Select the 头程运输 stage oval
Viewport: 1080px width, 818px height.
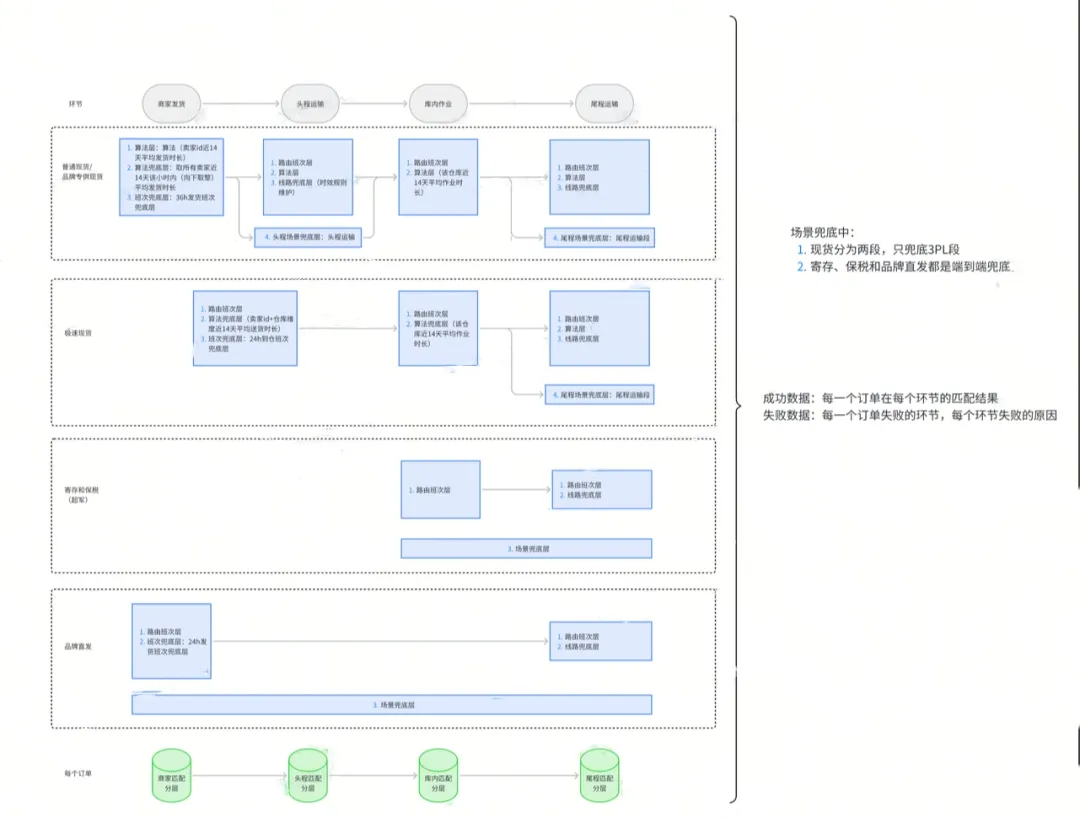310,104
